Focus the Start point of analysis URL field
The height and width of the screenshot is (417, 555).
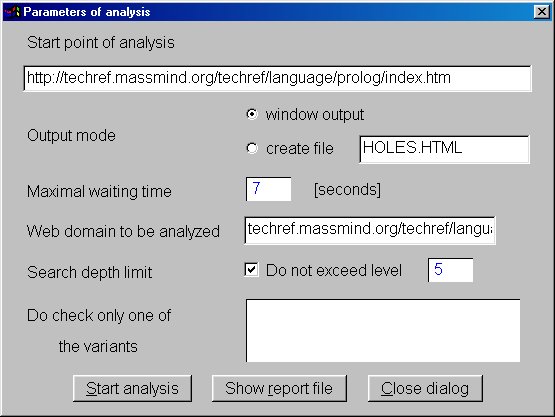pos(278,78)
